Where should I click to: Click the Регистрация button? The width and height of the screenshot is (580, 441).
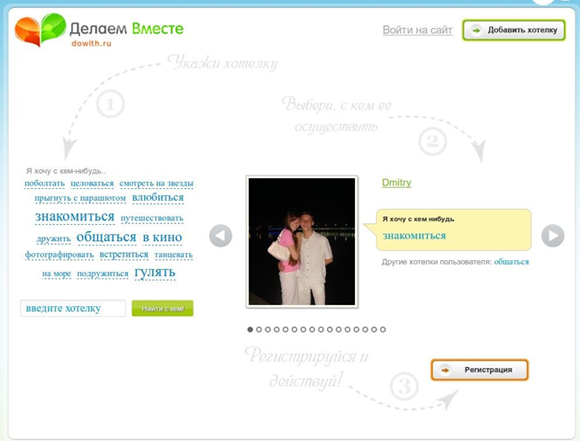[480, 370]
